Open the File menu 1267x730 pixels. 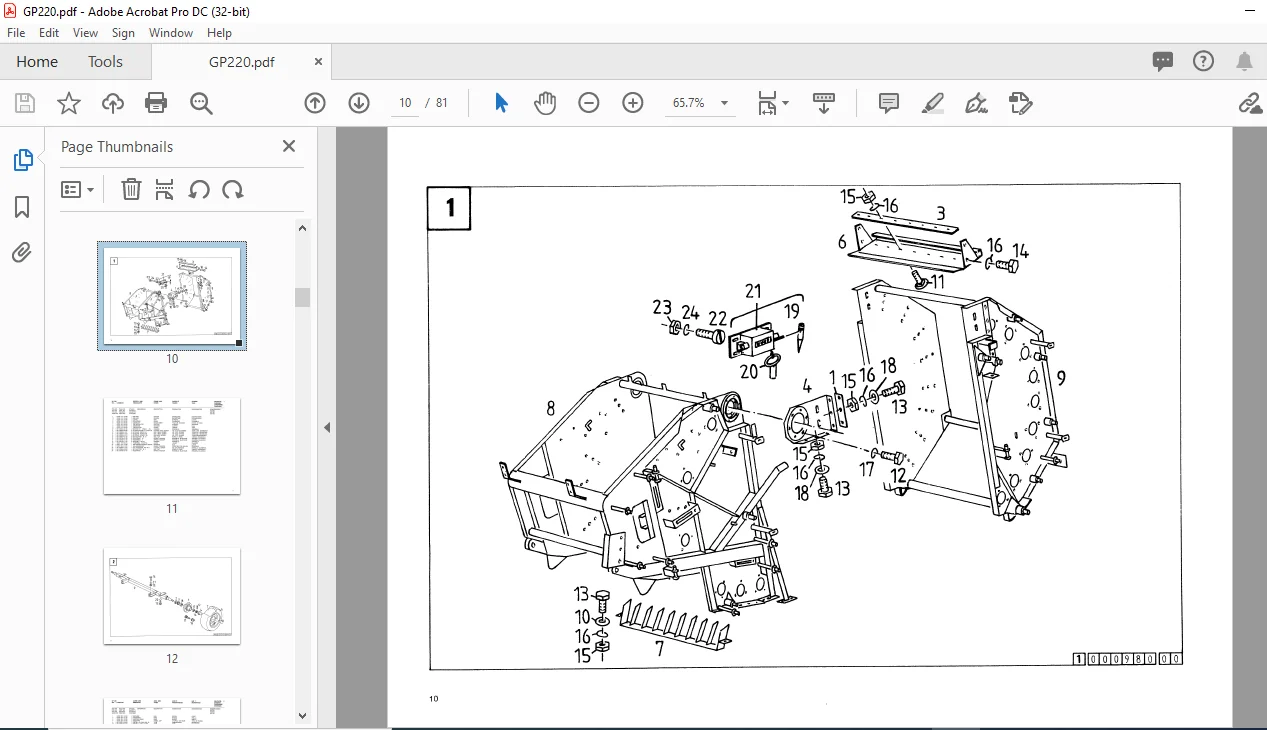tap(16, 33)
